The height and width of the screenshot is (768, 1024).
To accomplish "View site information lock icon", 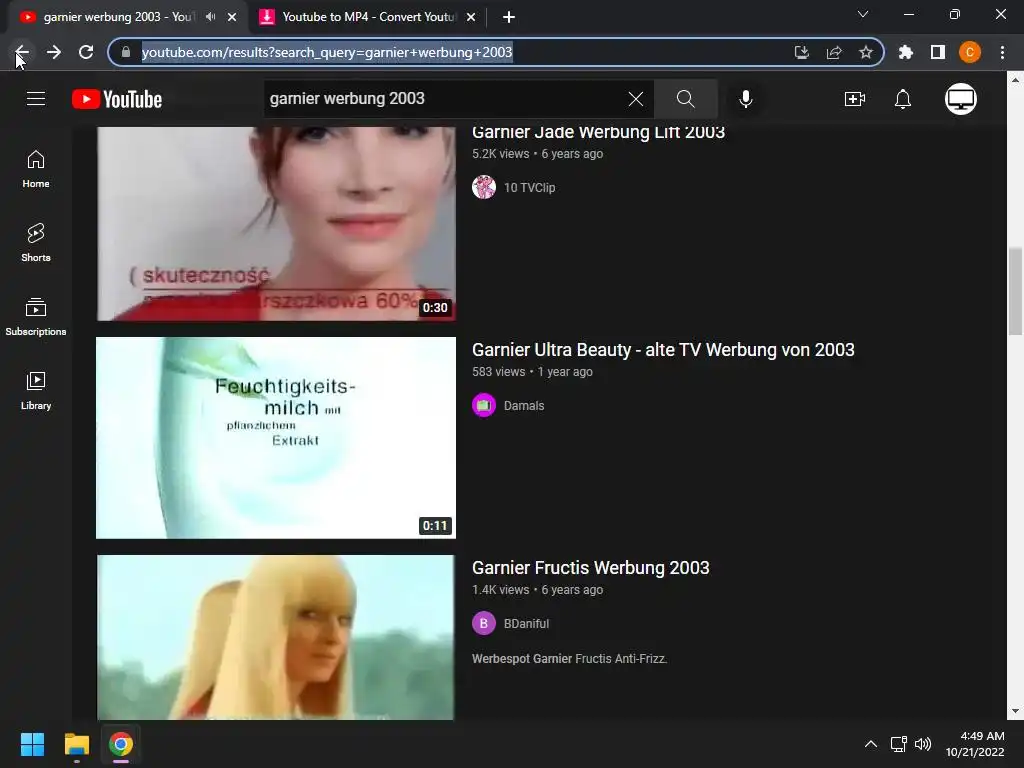I will pyautogui.click(x=126, y=52).
